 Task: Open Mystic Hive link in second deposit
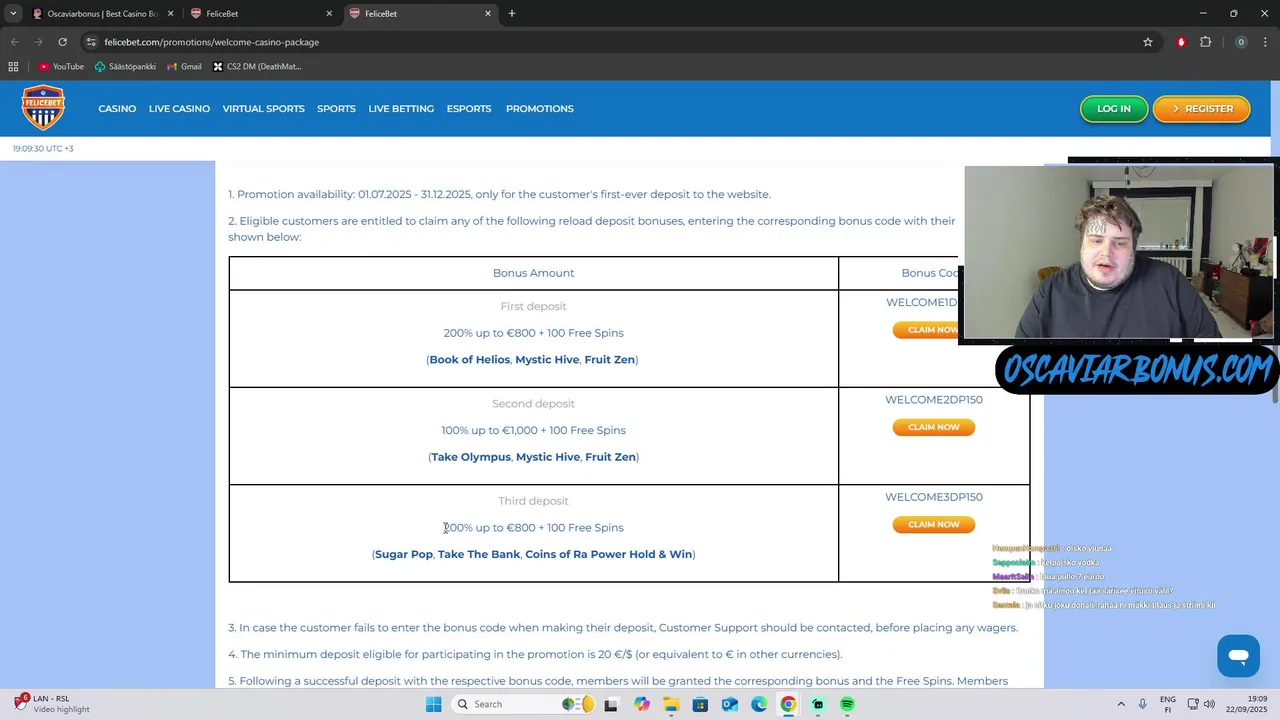click(547, 457)
